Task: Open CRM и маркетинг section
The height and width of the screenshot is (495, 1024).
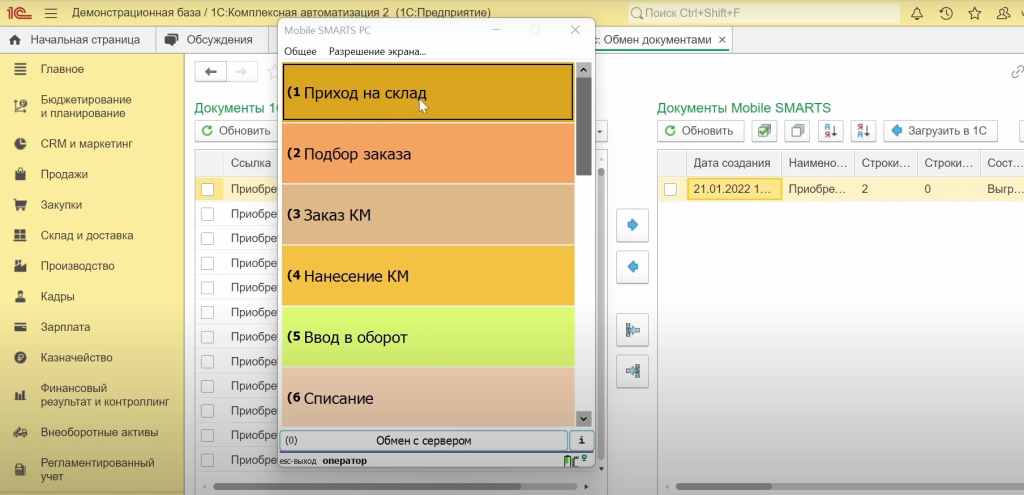Action: [x=86, y=144]
